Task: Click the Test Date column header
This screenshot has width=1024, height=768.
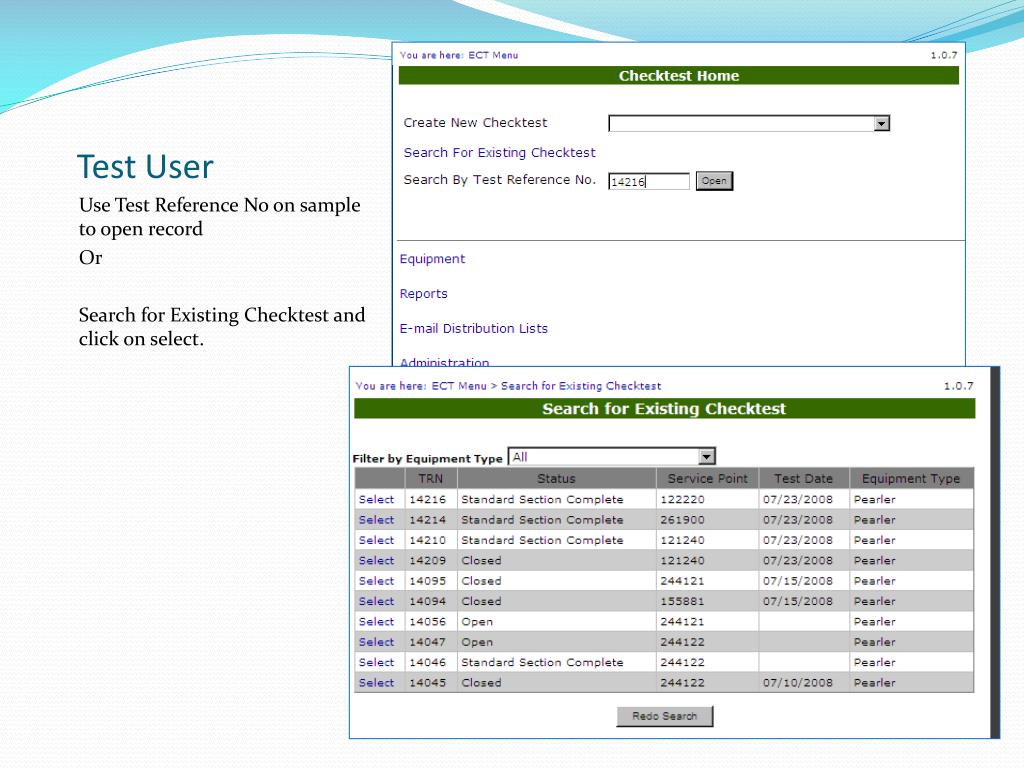Action: [x=804, y=479]
